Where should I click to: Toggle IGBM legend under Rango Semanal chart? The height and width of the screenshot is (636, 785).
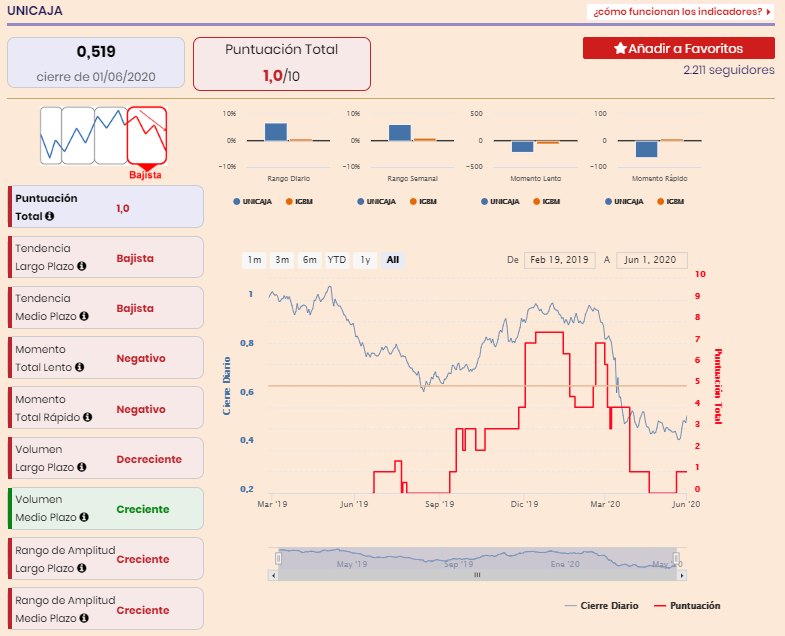(423, 201)
